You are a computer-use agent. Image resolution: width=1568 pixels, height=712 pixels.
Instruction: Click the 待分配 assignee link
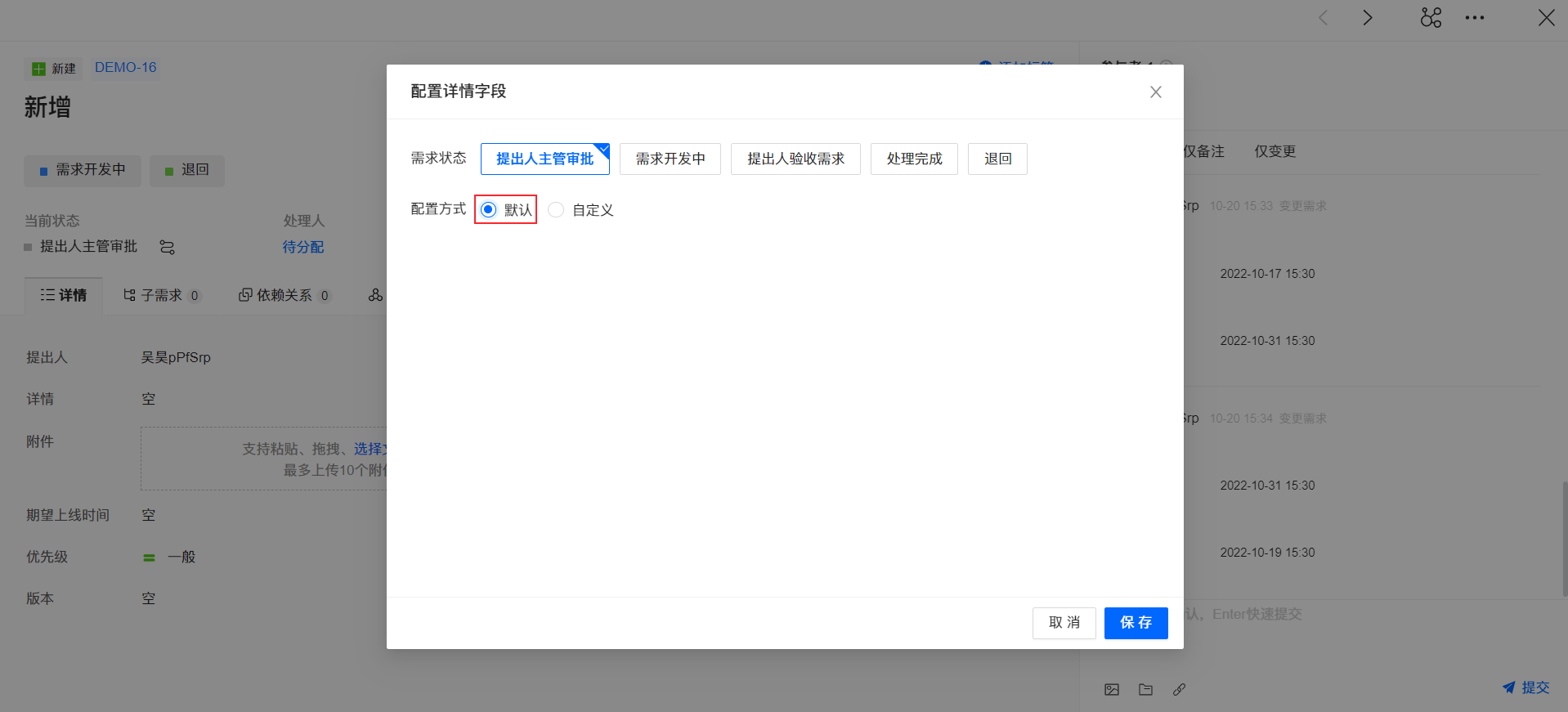303,247
